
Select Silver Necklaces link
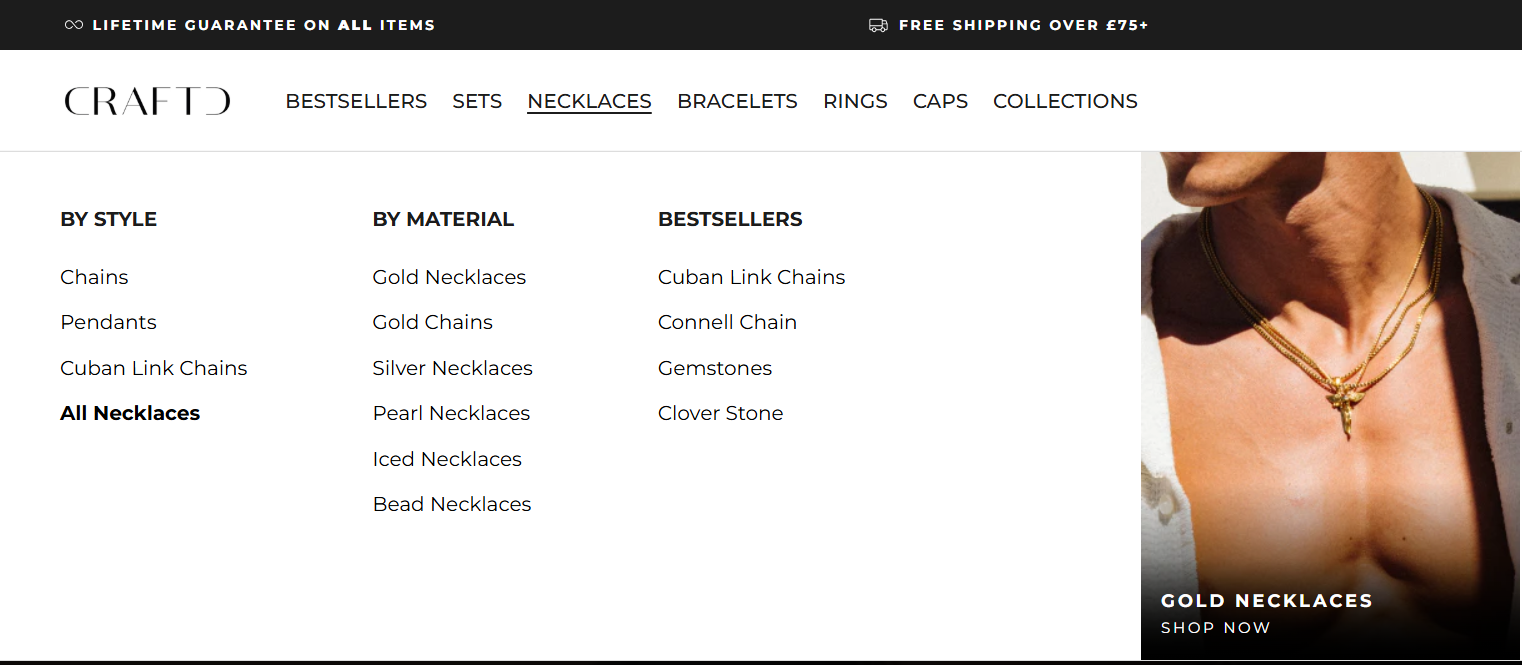[452, 368]
